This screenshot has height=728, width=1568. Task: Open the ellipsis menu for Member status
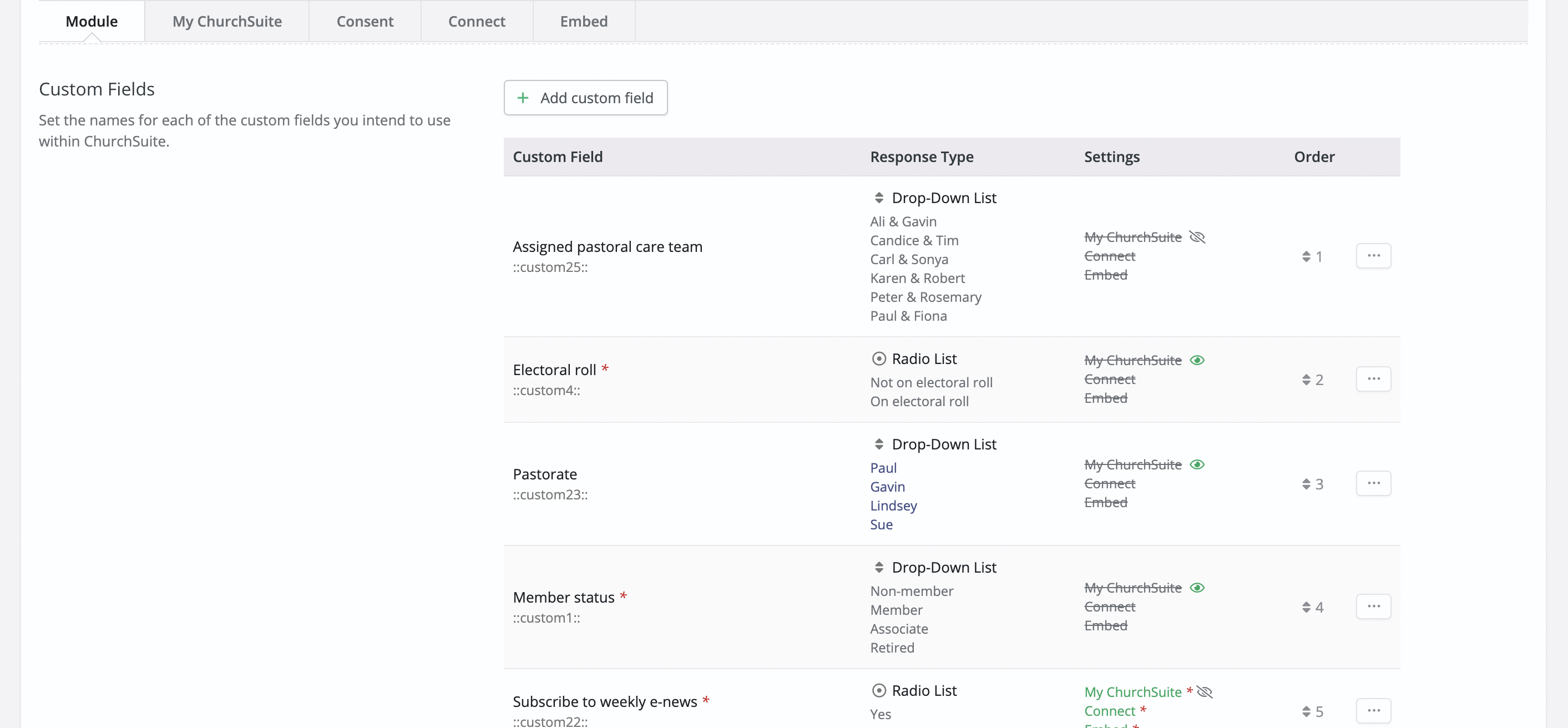1373,606
